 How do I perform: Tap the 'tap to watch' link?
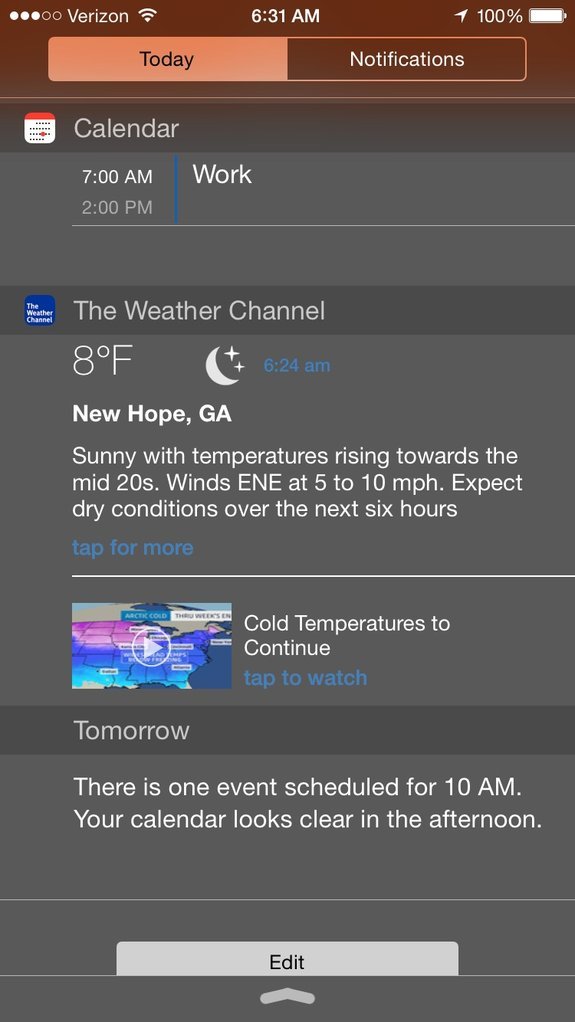pos(305,678)
